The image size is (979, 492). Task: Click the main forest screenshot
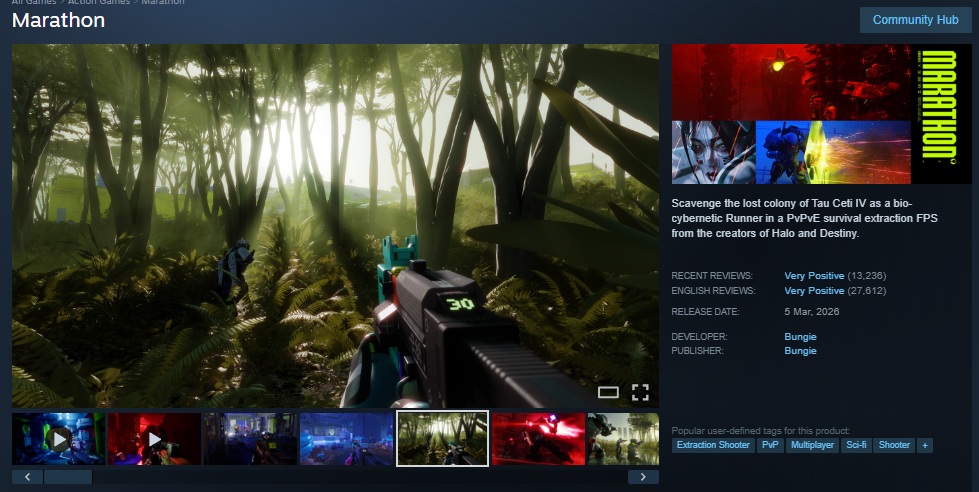pos(335,225)
